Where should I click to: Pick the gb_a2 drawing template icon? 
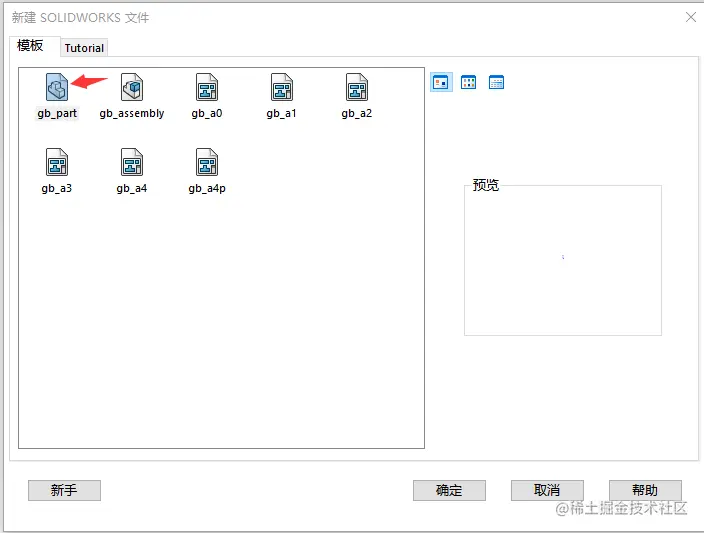pos(357,87)
